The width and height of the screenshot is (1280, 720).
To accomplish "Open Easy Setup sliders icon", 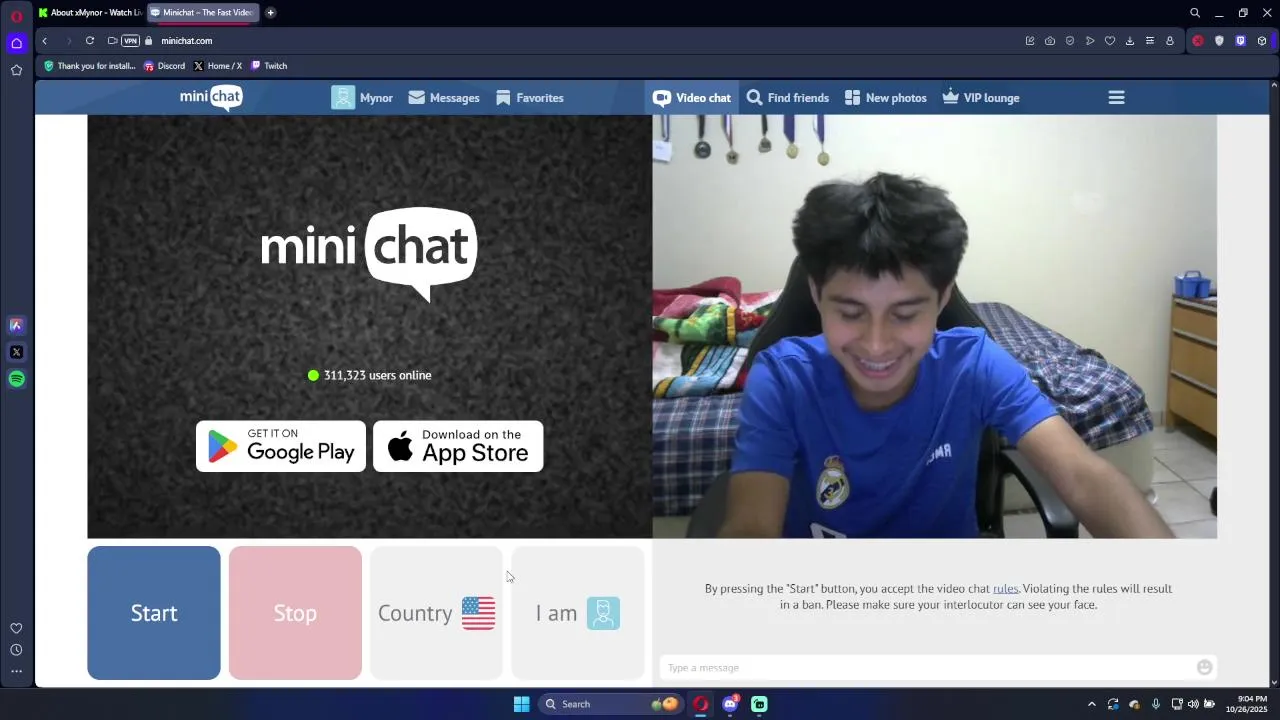I will (x=1150, y=41).
